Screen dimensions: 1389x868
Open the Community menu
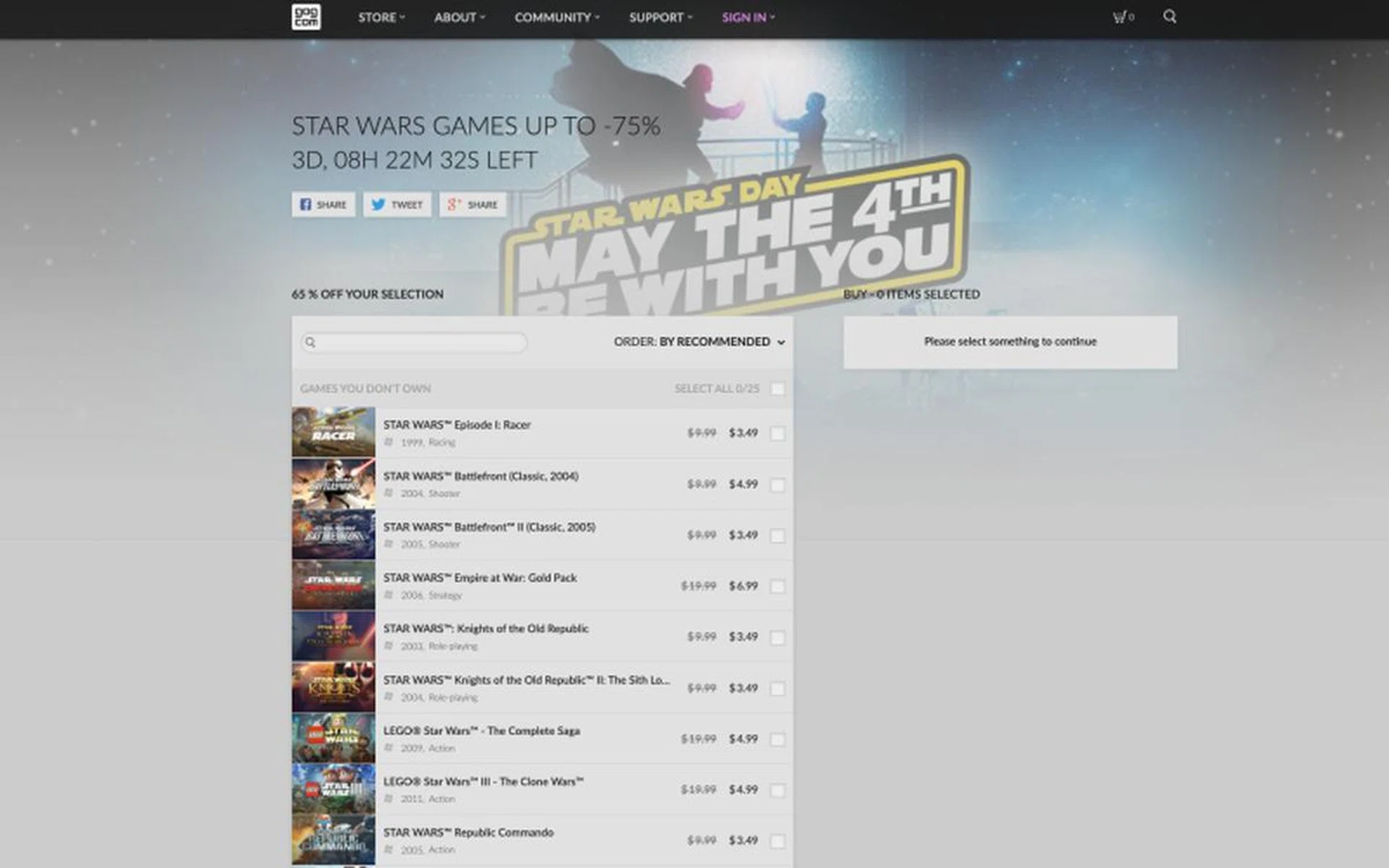[556, 17]
